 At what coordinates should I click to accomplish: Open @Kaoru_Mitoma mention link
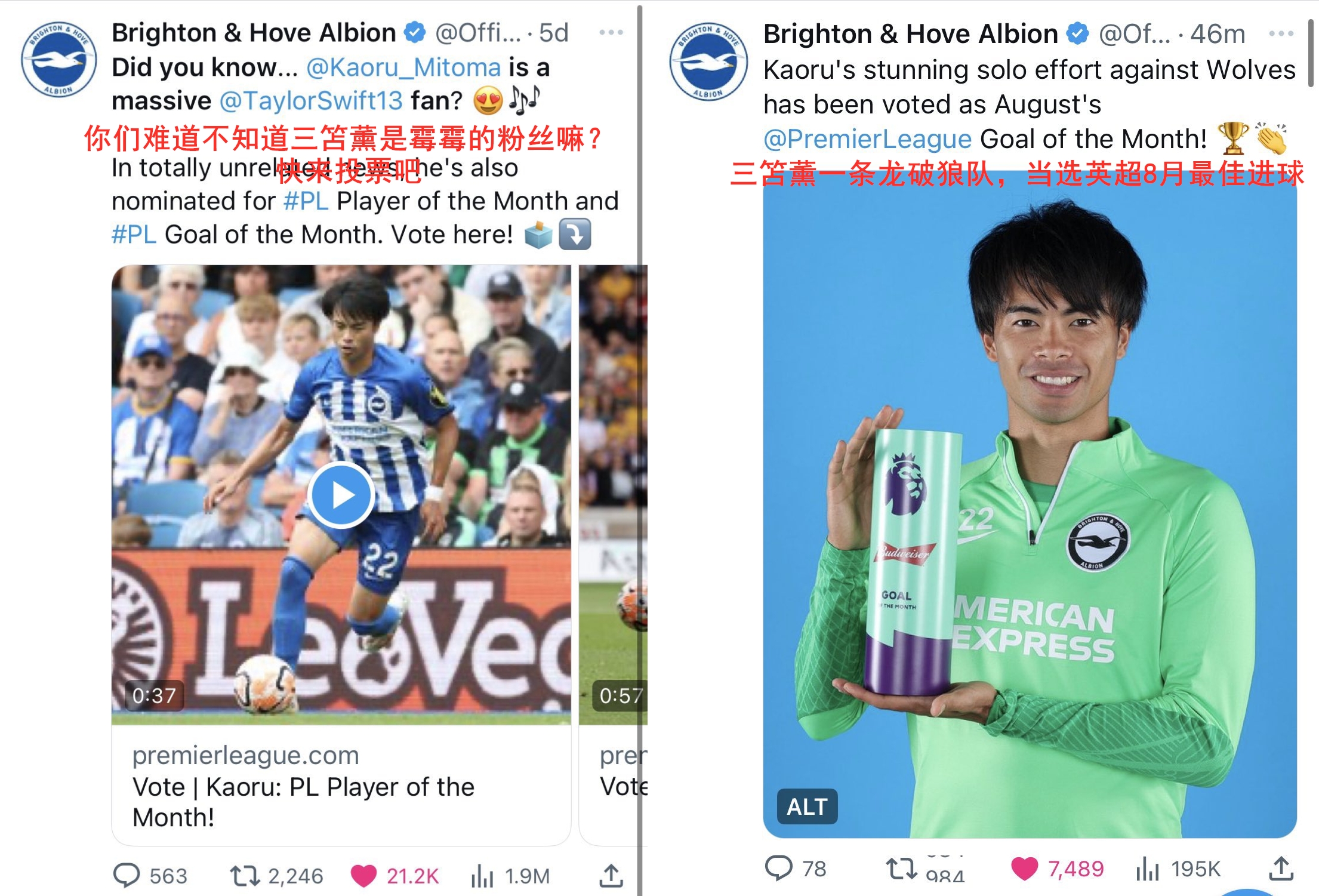click(x=403, y=67)
